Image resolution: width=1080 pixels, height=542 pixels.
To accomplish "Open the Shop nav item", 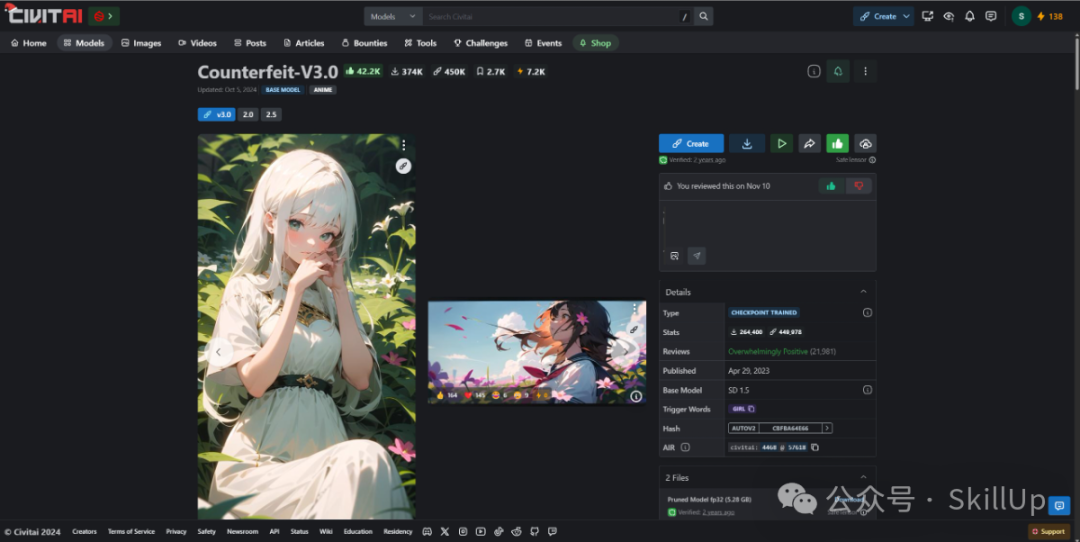I will click(595, 43).
